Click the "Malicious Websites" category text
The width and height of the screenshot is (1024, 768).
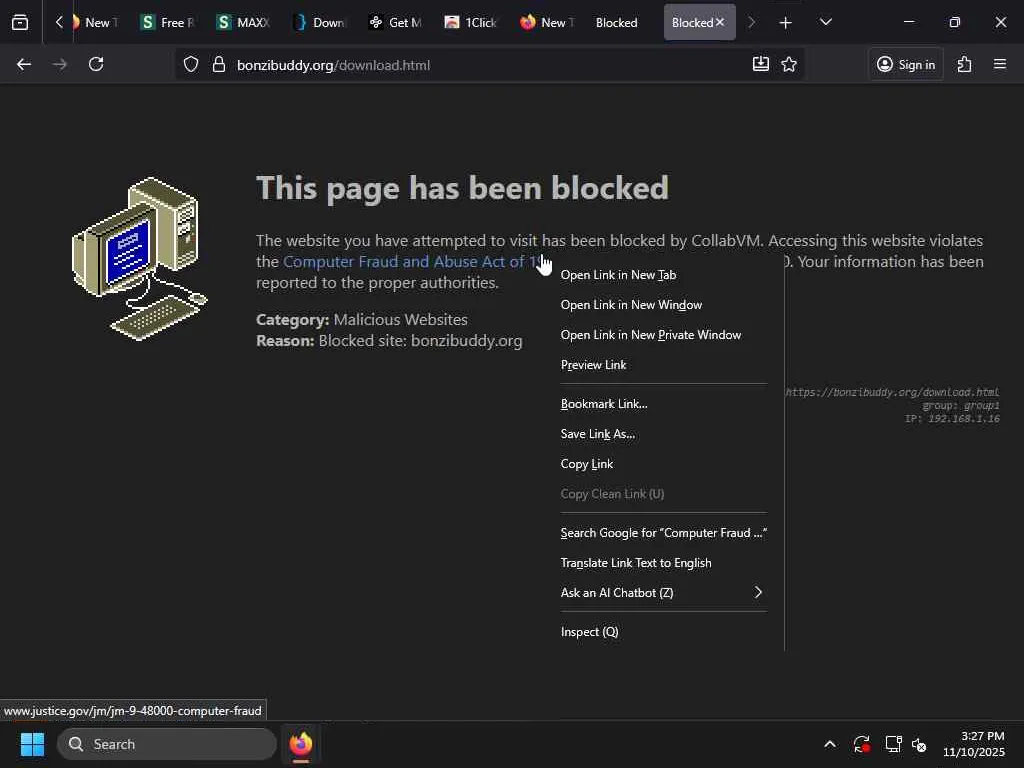[x=400, y=319]
